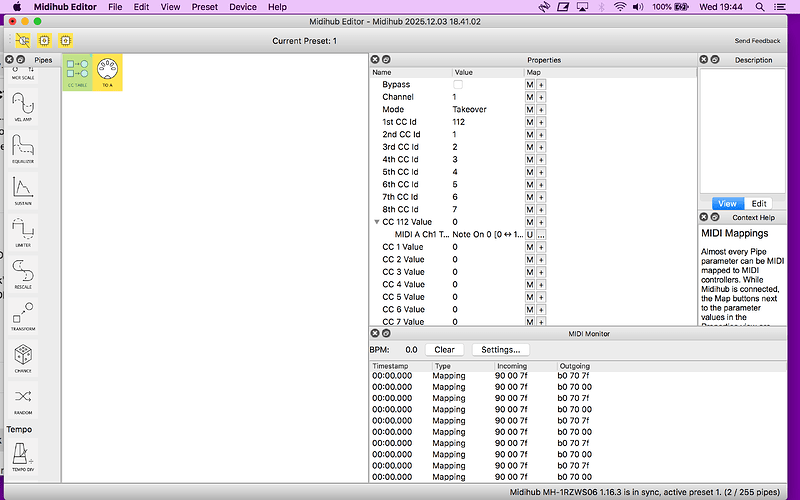The width and height of the screenshot is (800, 500).
Task: Toggle the Bypass checkbox
Action: coord(458,85)
